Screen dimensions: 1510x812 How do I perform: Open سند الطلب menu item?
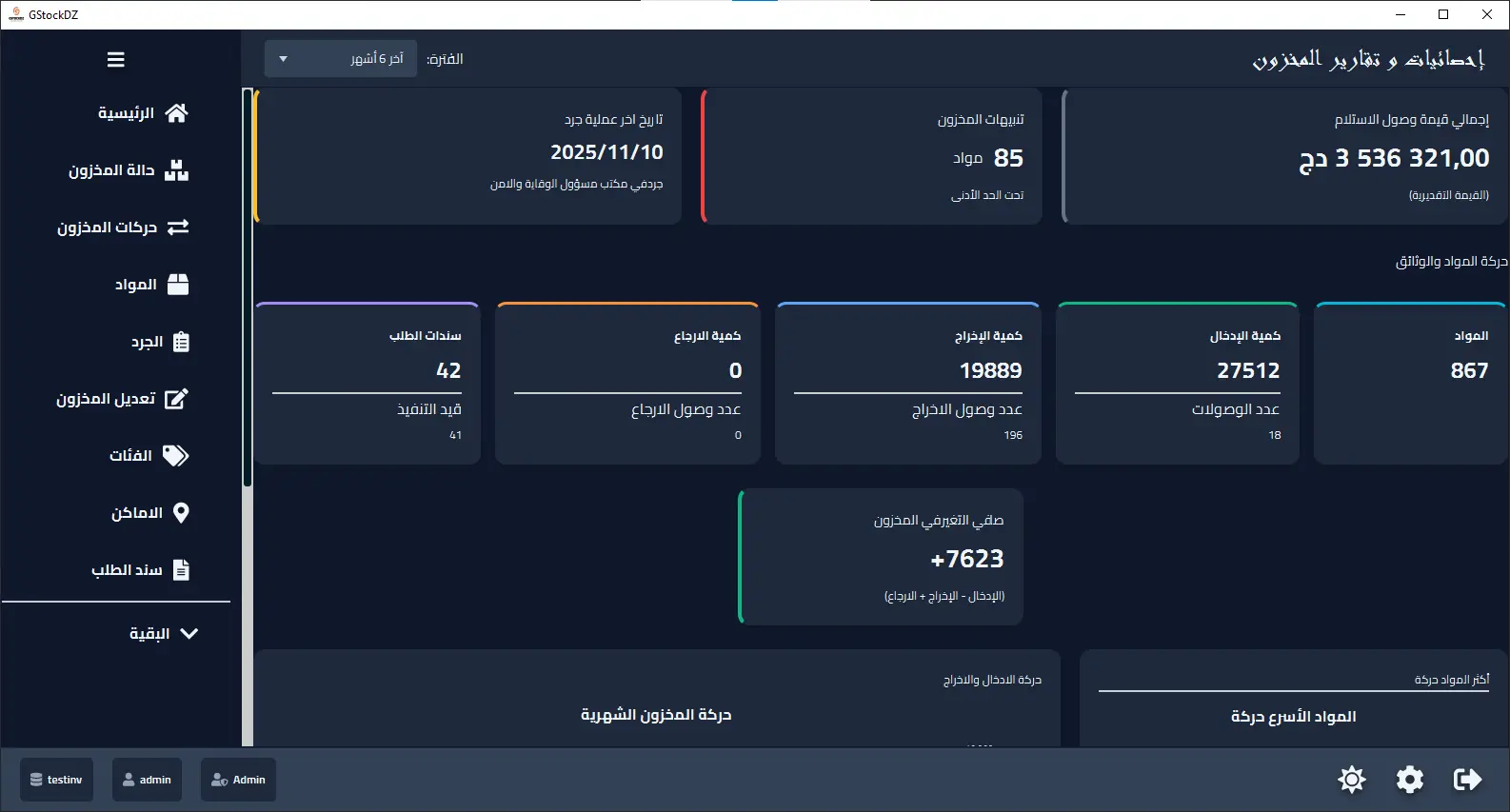(x=127, y=570)
